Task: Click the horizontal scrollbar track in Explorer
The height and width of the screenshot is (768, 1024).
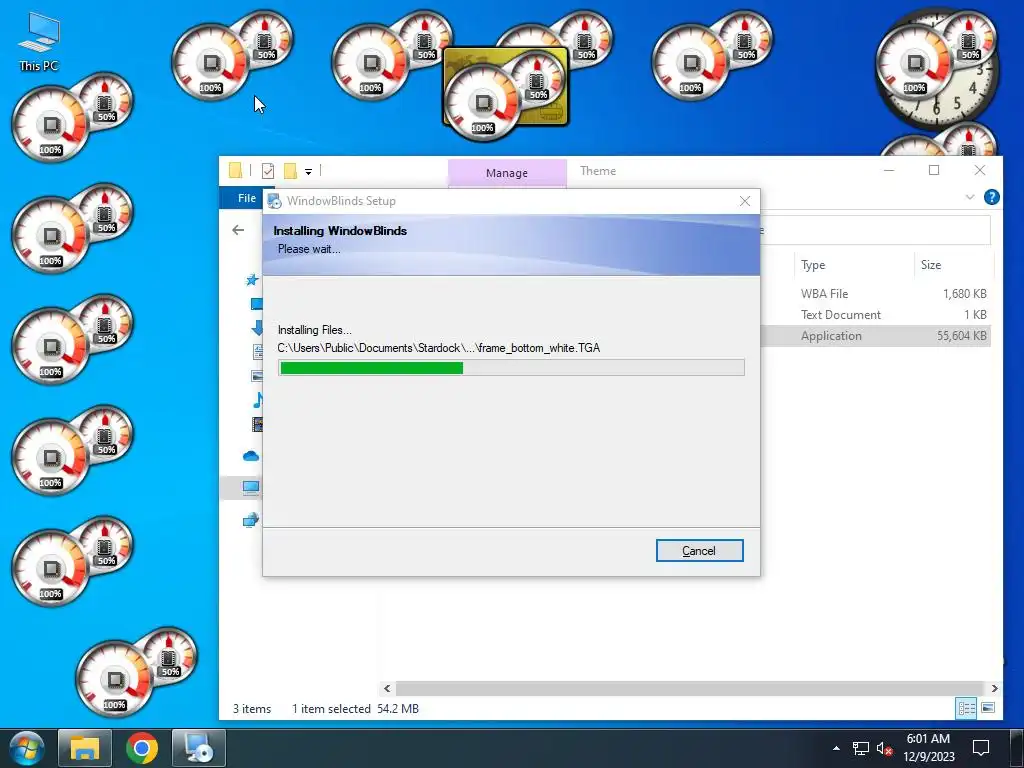Action: point(689,688)
